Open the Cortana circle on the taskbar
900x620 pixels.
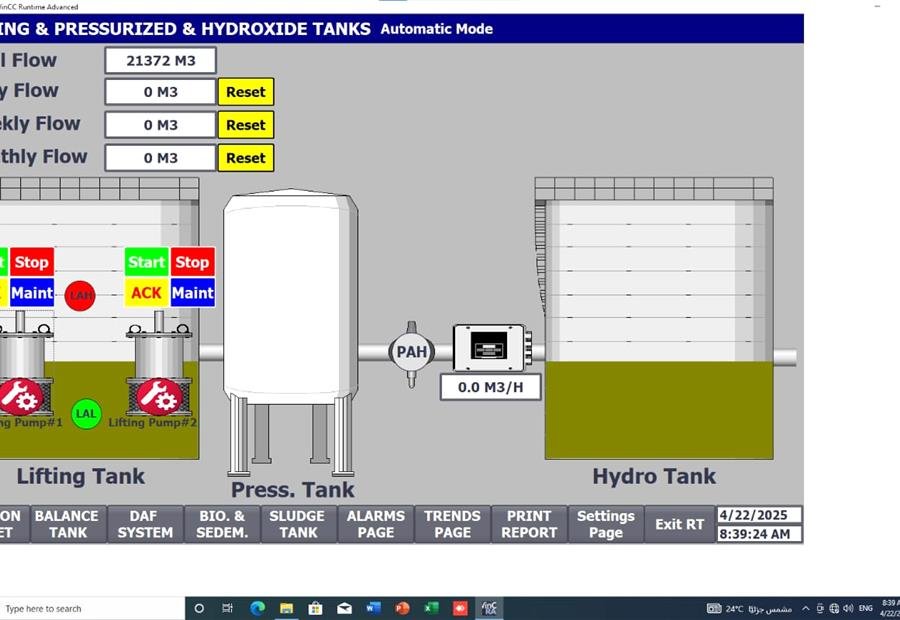click(x=199, y=609)
